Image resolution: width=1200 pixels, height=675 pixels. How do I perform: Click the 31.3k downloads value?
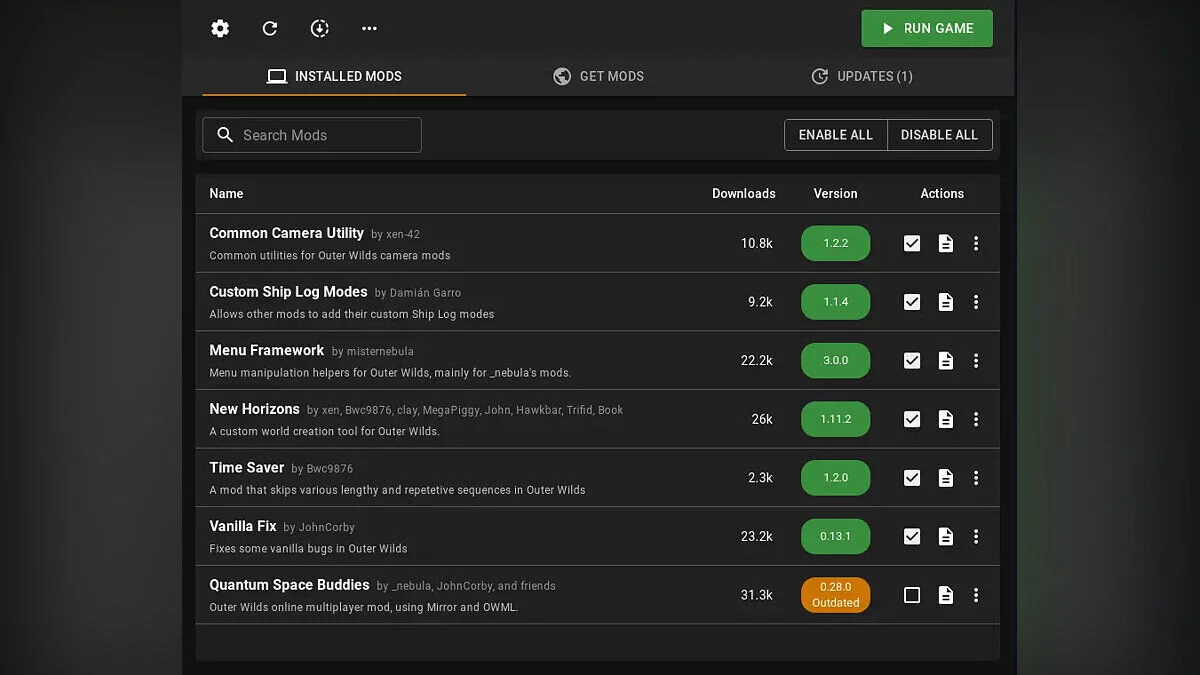pyautogui.click(x=757, y=595)
